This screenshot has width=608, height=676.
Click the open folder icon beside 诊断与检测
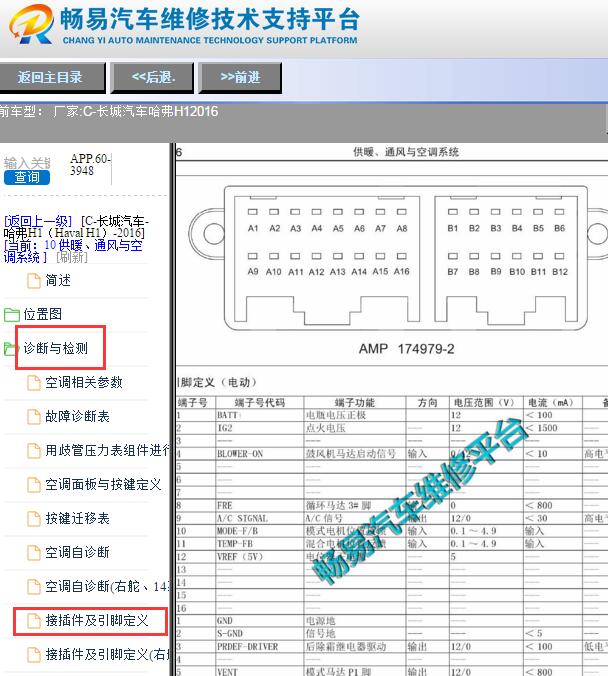[10, 348]
